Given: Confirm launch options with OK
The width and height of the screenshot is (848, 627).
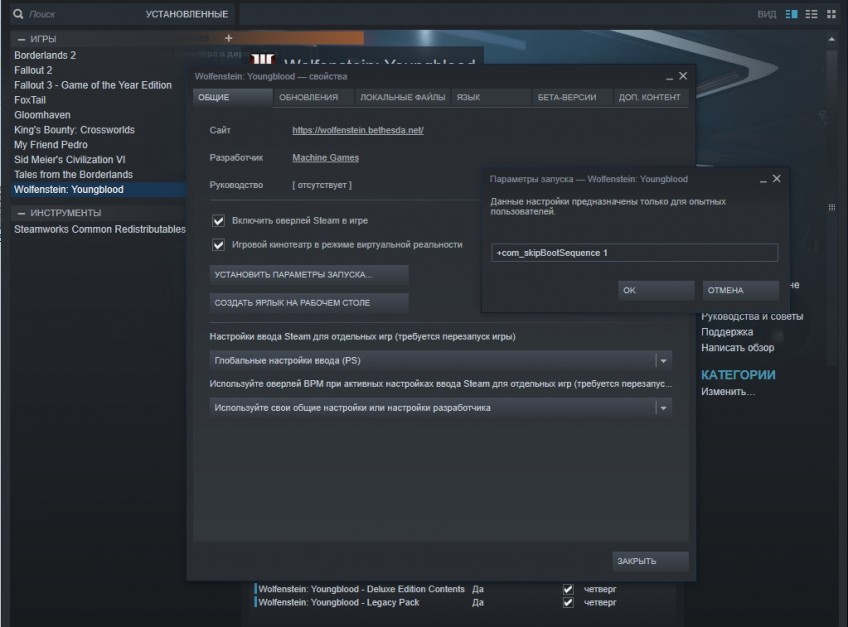Looking at the screenshot, I should tap(656, 291).
